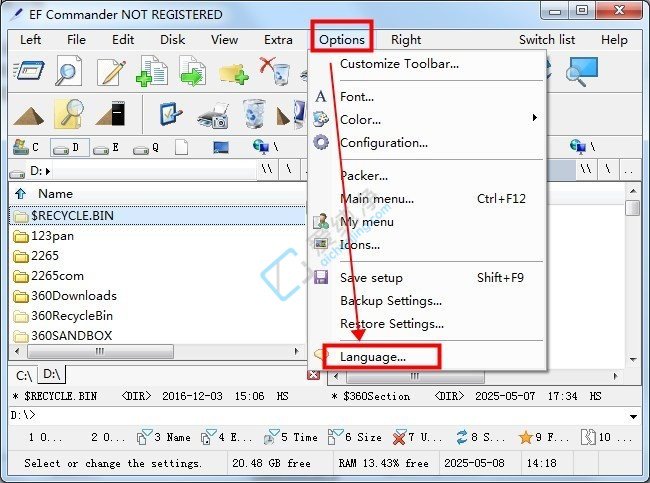Open the Switch list menu
Image resolution: width=650 pixels, height=483 pixels.
coord(547,40)
